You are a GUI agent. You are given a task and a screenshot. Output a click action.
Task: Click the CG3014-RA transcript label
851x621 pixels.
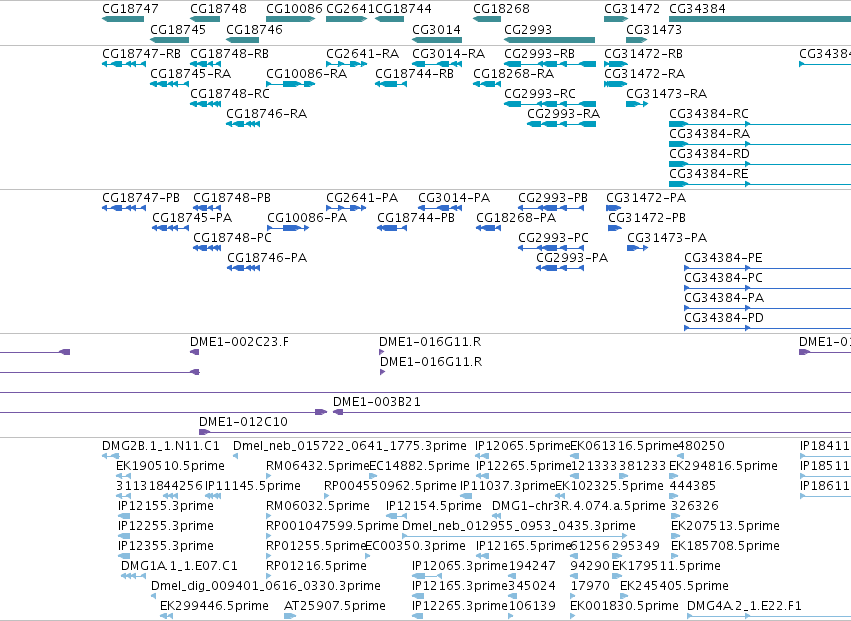448,54
